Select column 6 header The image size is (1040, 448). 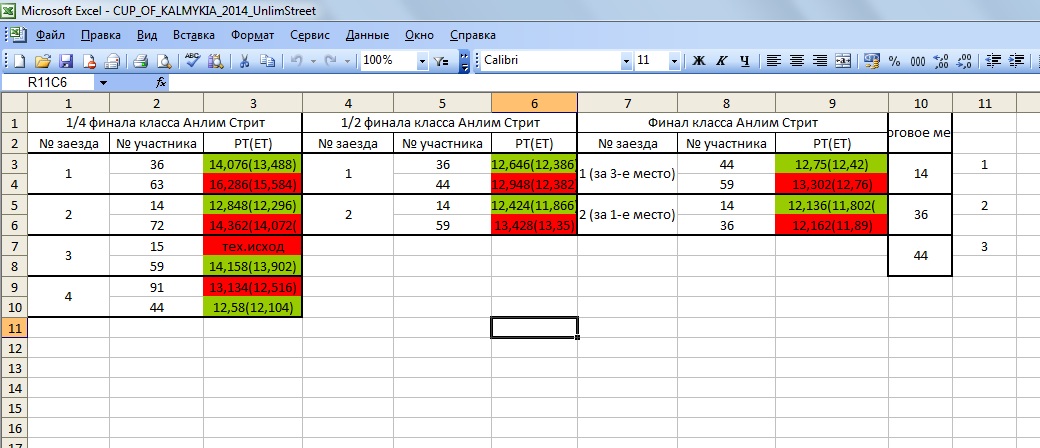(x=534, y=103)
